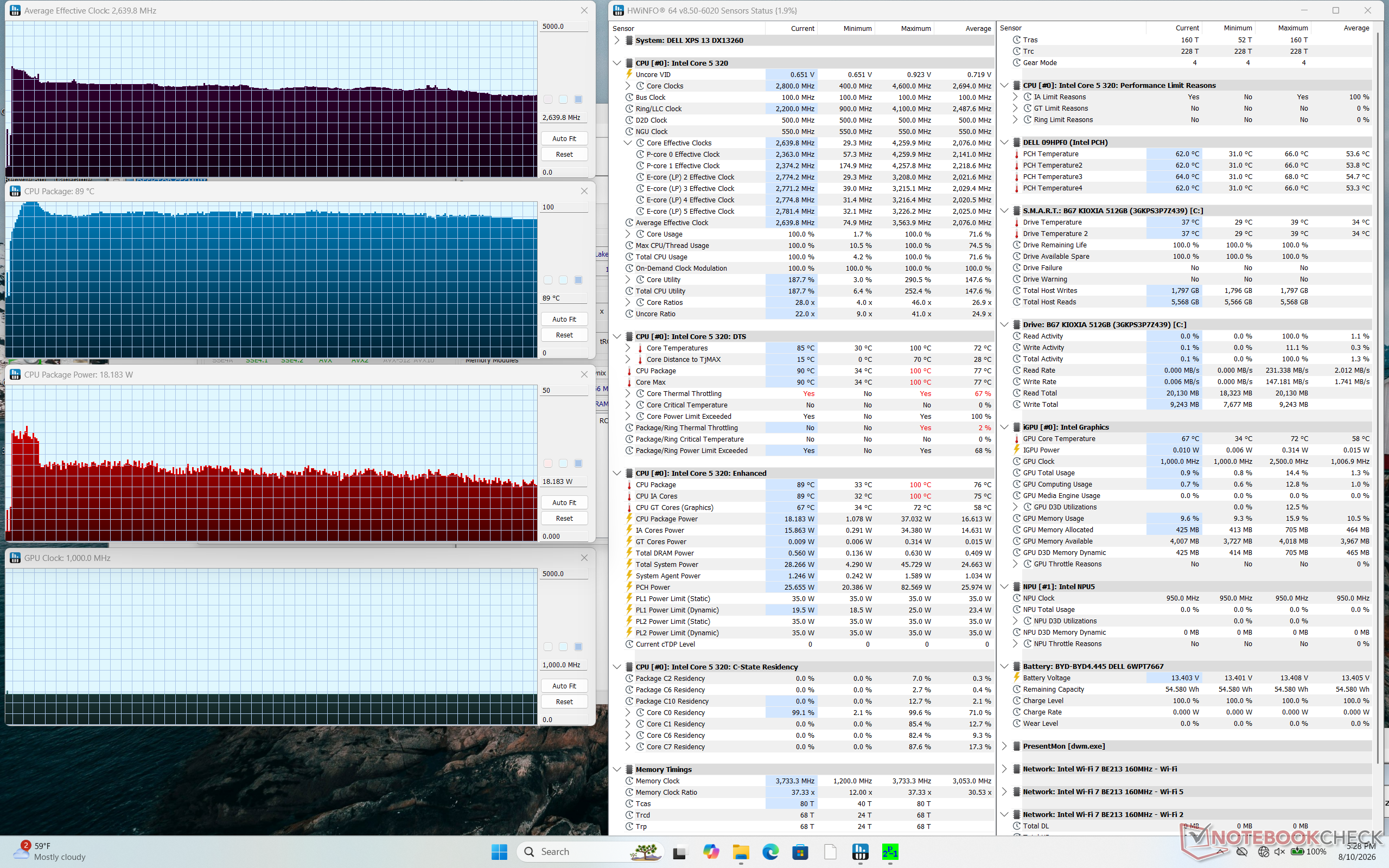Open the blank document taskbar icon
The width and height of the screenshot is (1389, 868).
coord(830,852)
